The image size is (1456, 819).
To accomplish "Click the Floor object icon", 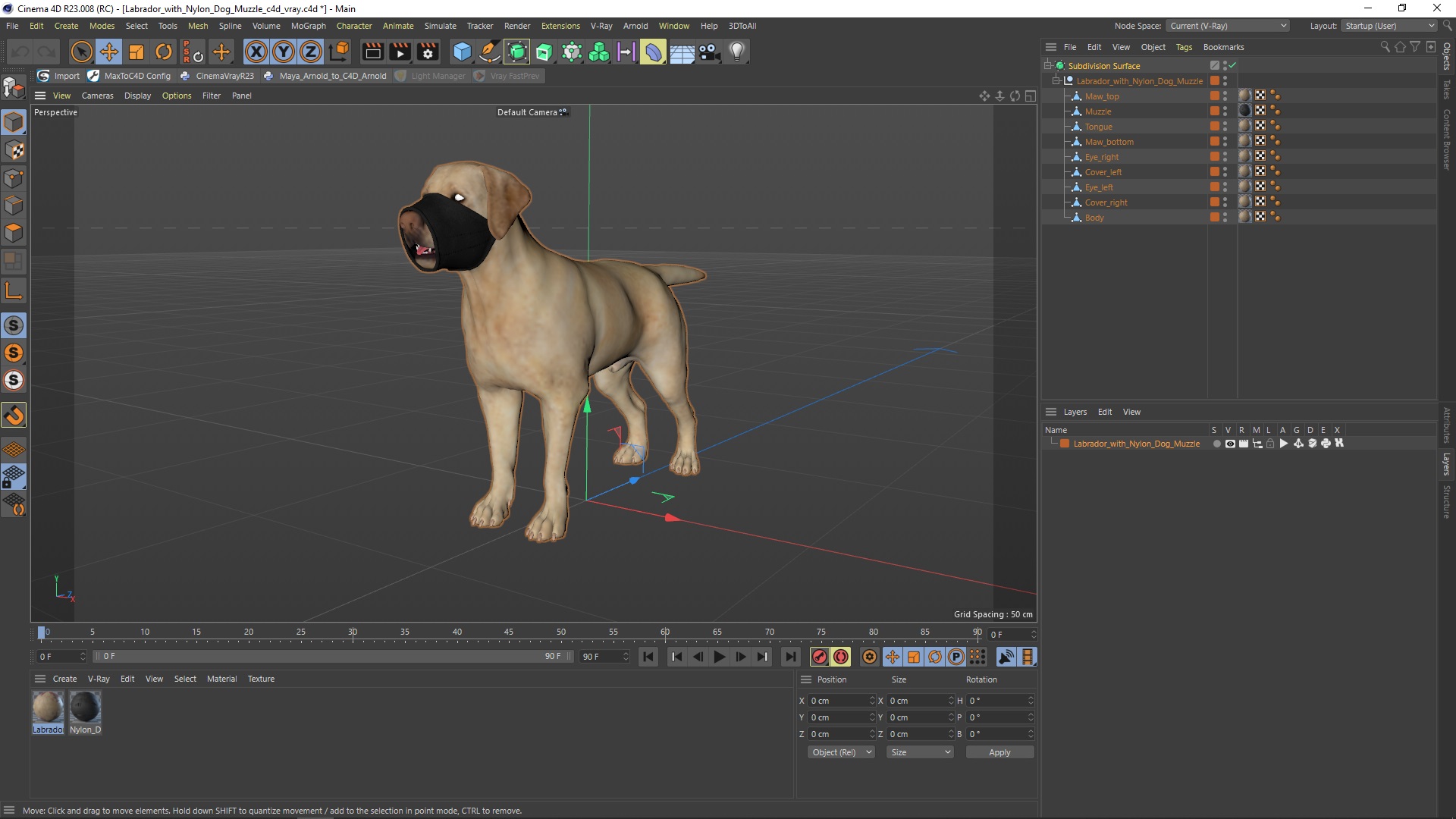I will 682,52.
